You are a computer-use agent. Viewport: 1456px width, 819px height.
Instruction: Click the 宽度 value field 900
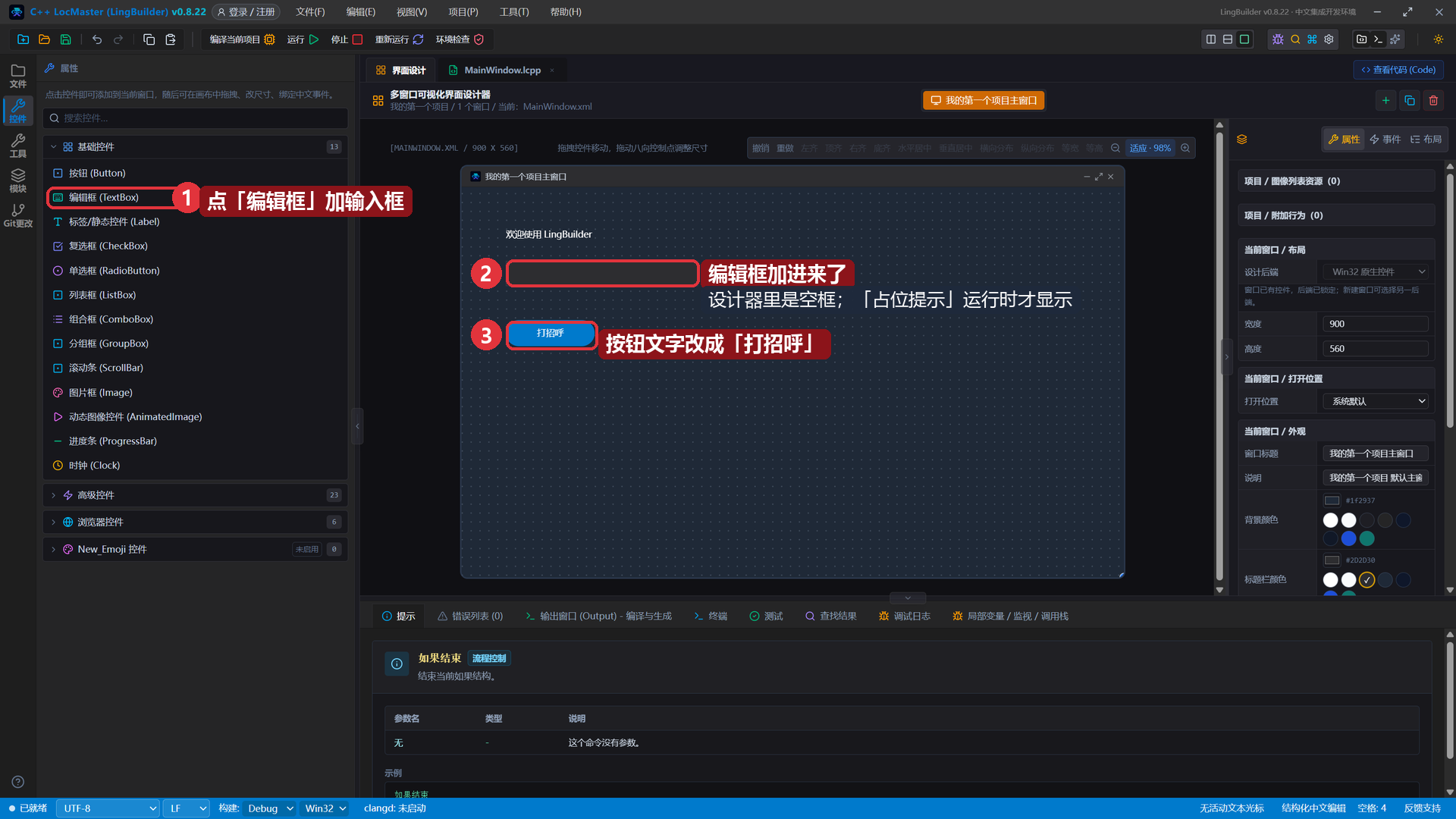point(1376,324)
